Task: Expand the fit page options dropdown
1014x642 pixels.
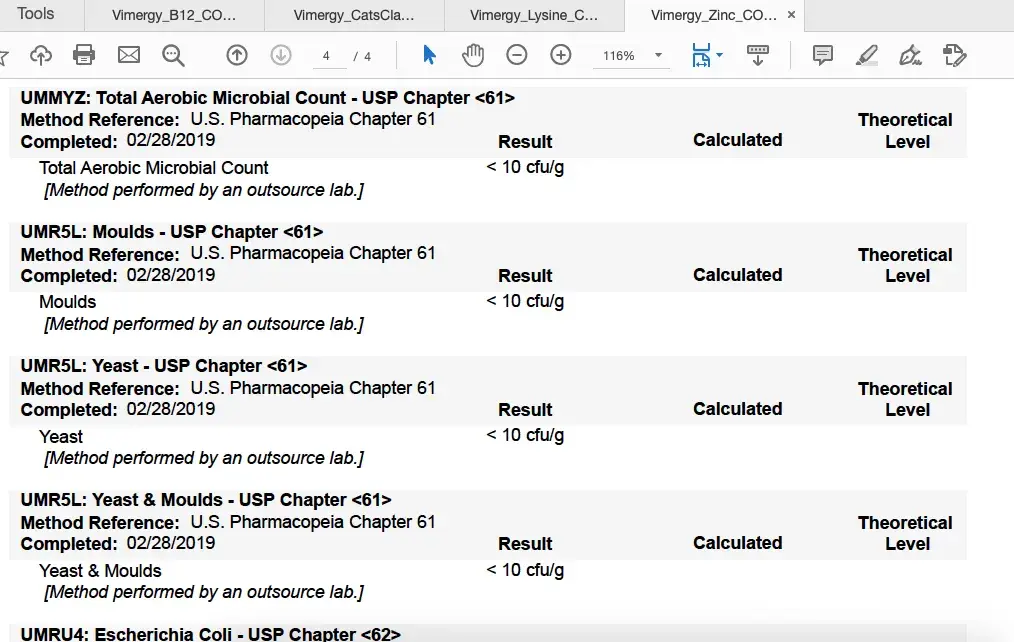Action: (x=720, y=56)
